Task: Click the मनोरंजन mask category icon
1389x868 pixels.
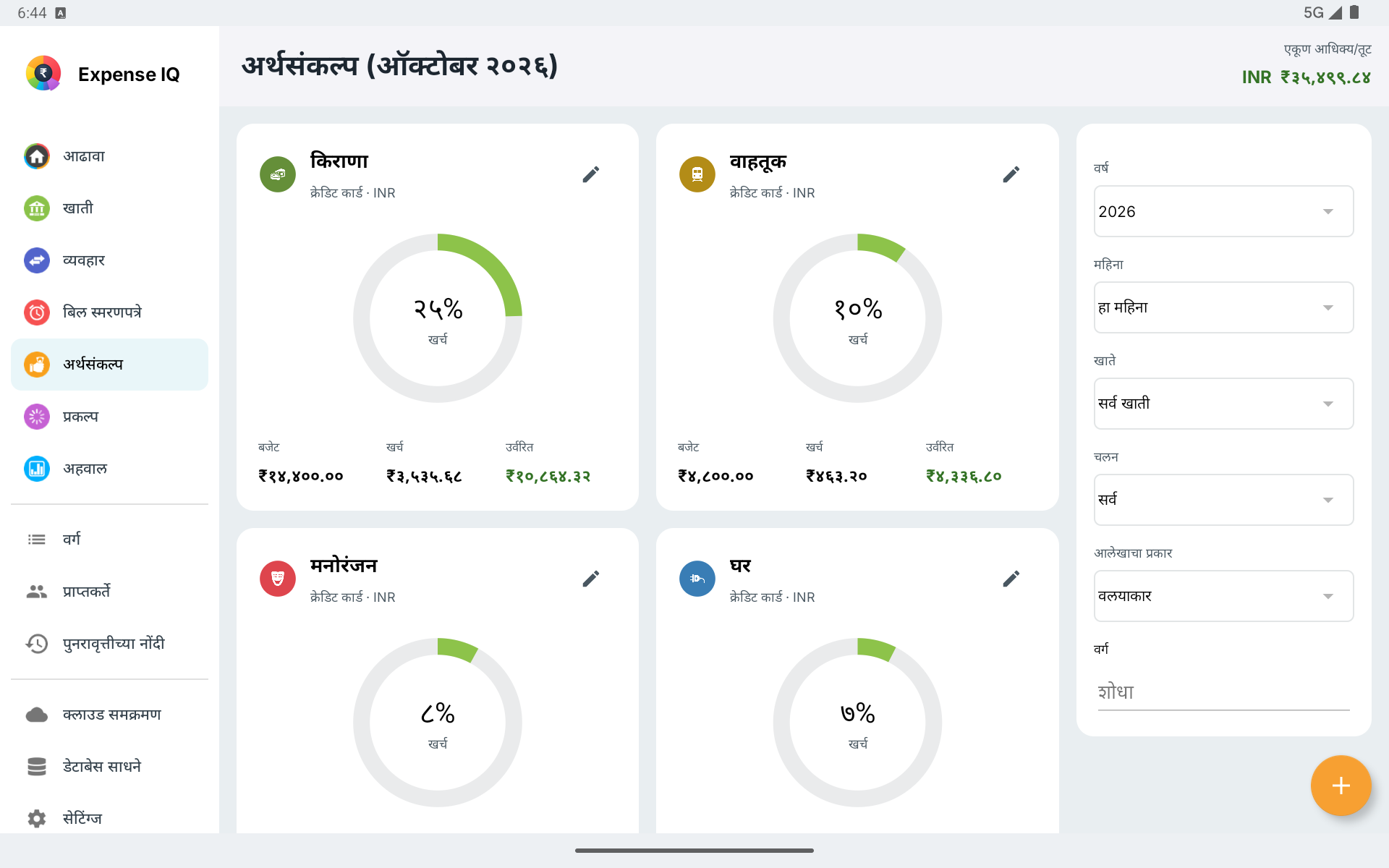Action: (278, 579)
